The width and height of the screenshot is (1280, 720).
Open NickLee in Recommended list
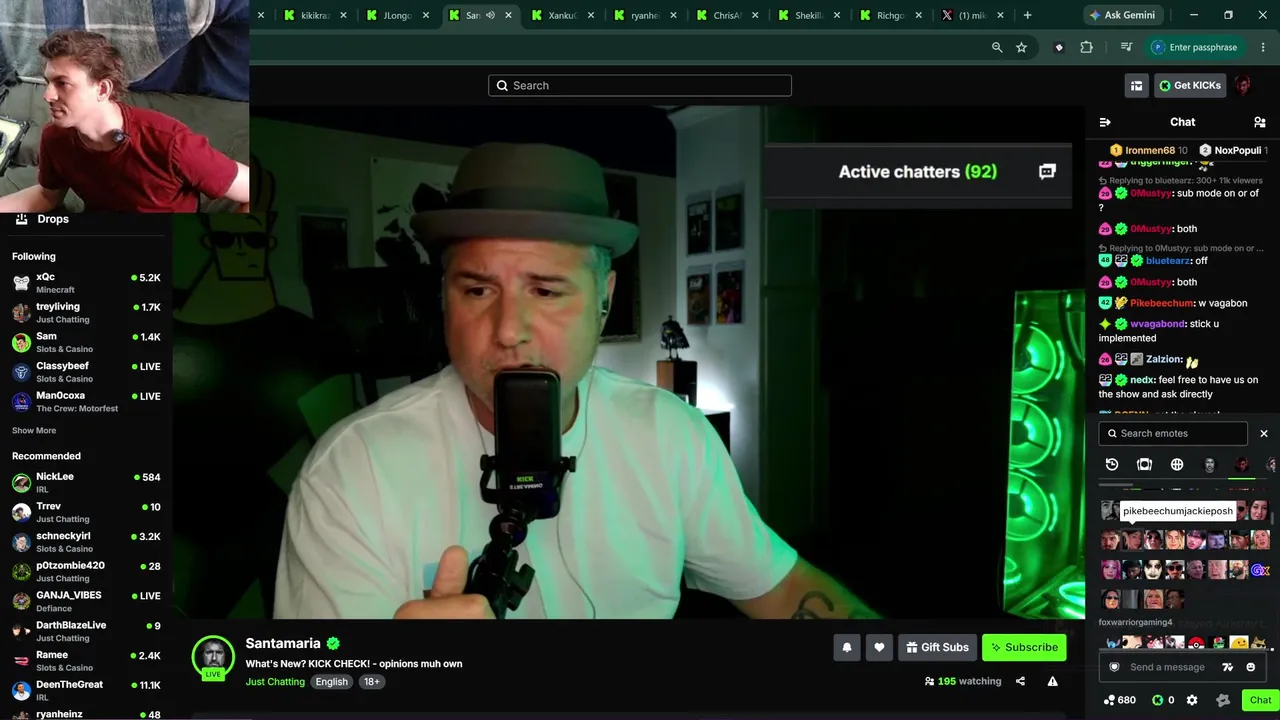coord(86,483)
